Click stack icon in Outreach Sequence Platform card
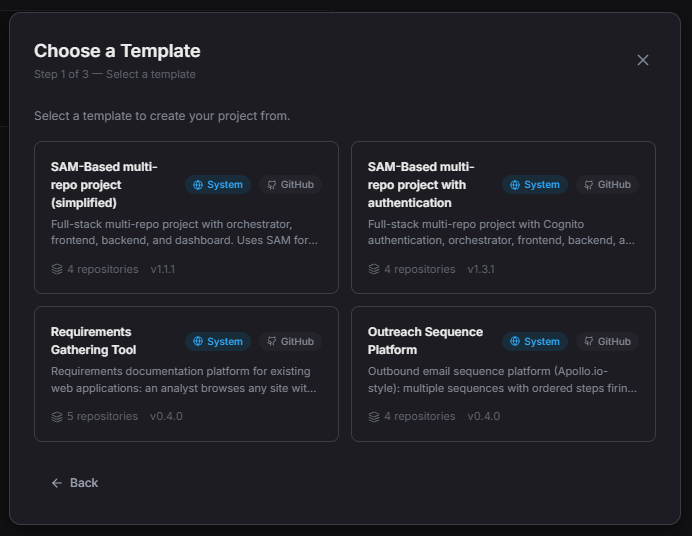The image size is (692, 536). [x=374, y=417]
